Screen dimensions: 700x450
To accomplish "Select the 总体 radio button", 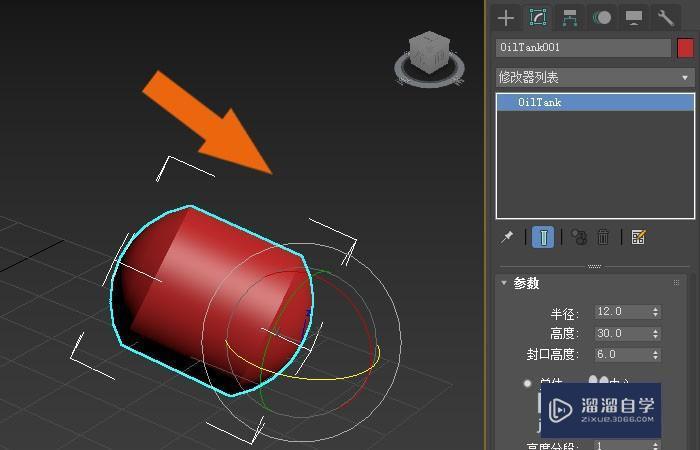I will coord(527,383).
